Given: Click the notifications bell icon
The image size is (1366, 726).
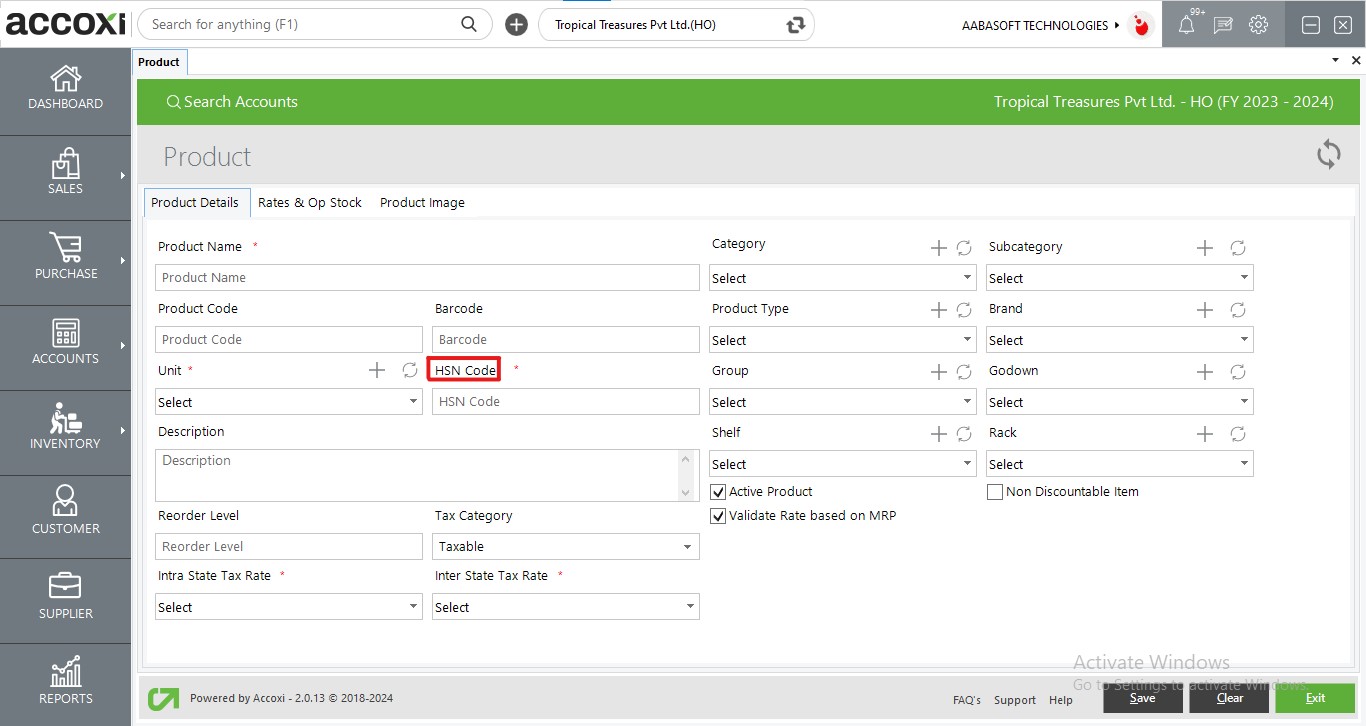Looking at the screenshot, I should [1186, 26].
